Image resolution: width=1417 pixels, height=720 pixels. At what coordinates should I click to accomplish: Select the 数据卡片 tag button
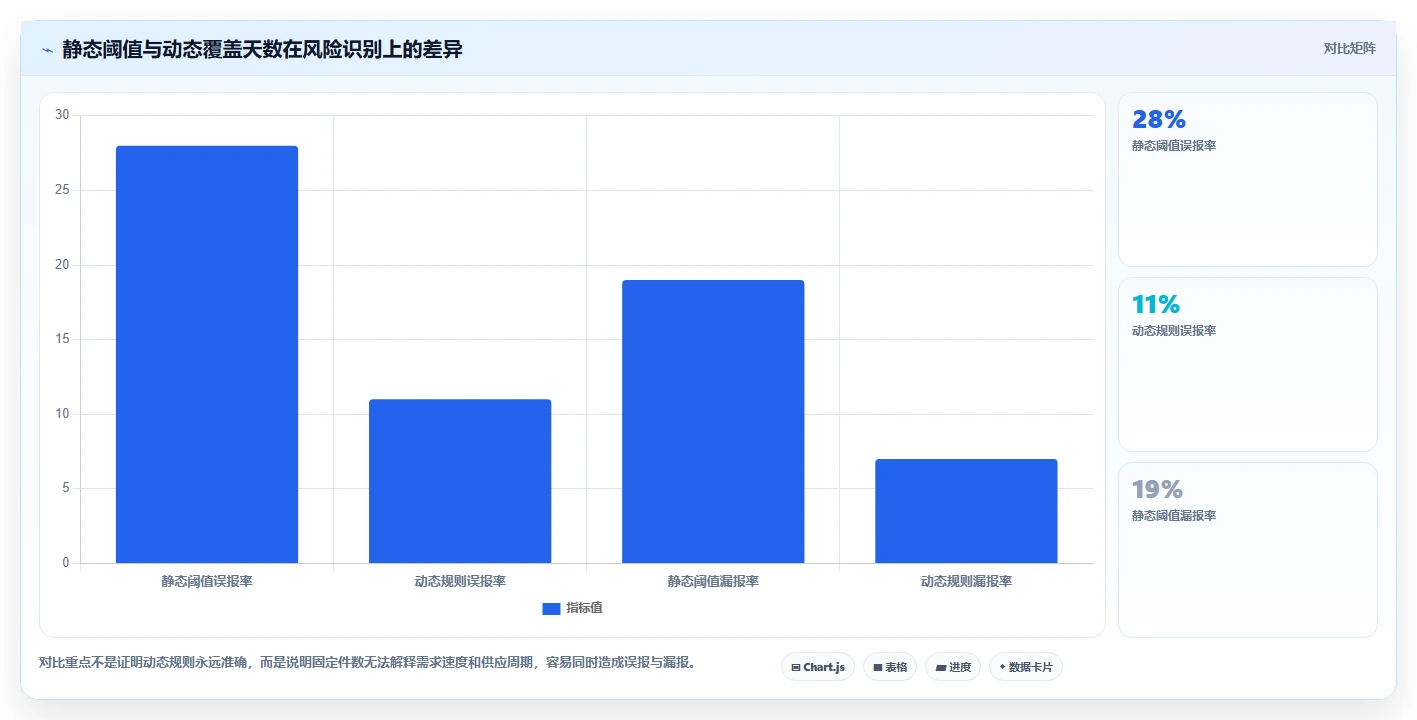point(1026,667)
